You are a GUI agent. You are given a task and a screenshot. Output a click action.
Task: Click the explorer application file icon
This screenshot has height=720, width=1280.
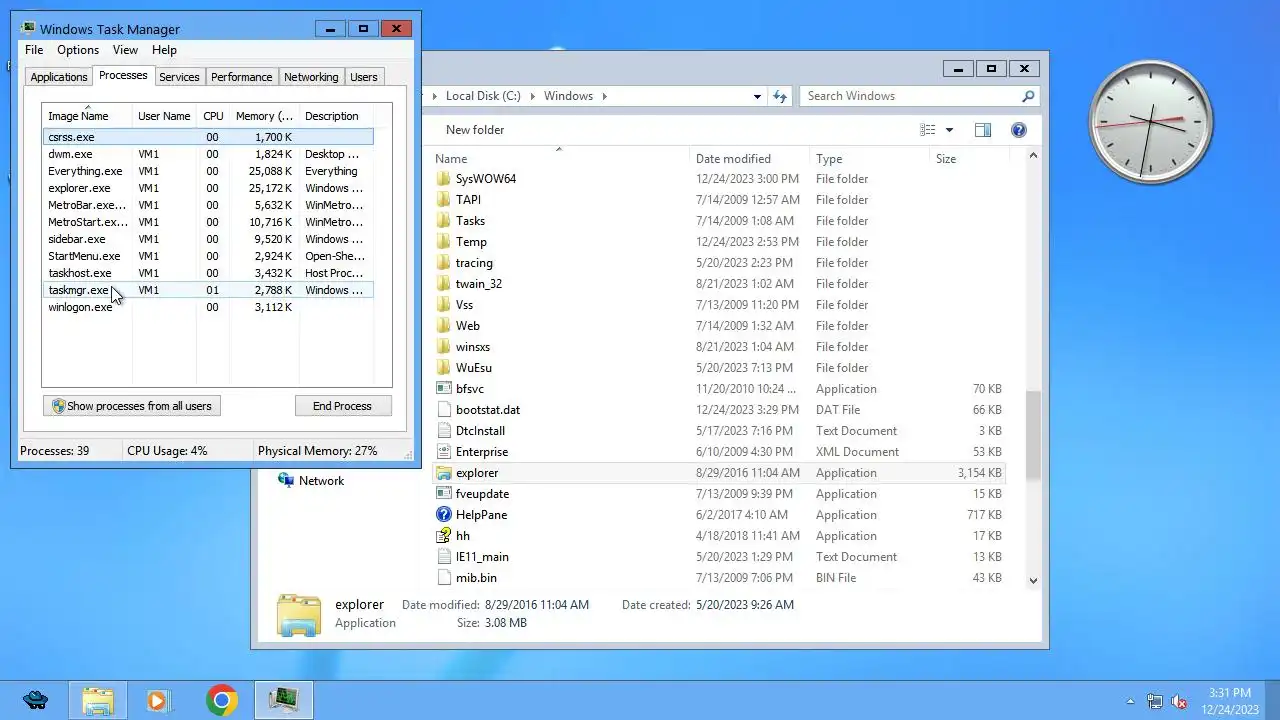pos(445,473)
